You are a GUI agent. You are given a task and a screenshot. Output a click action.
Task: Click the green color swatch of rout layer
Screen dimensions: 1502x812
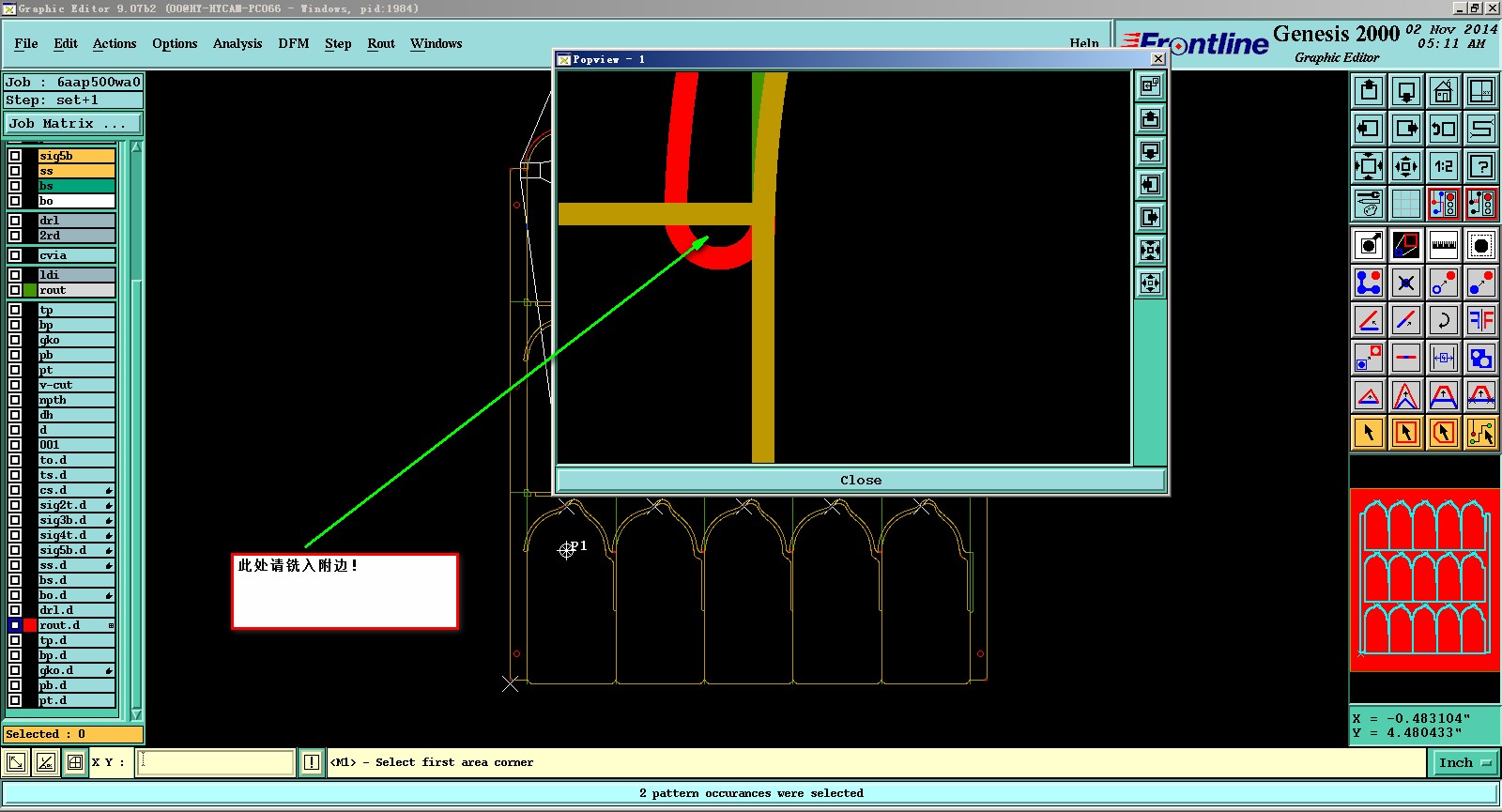(x=30, y=290)
